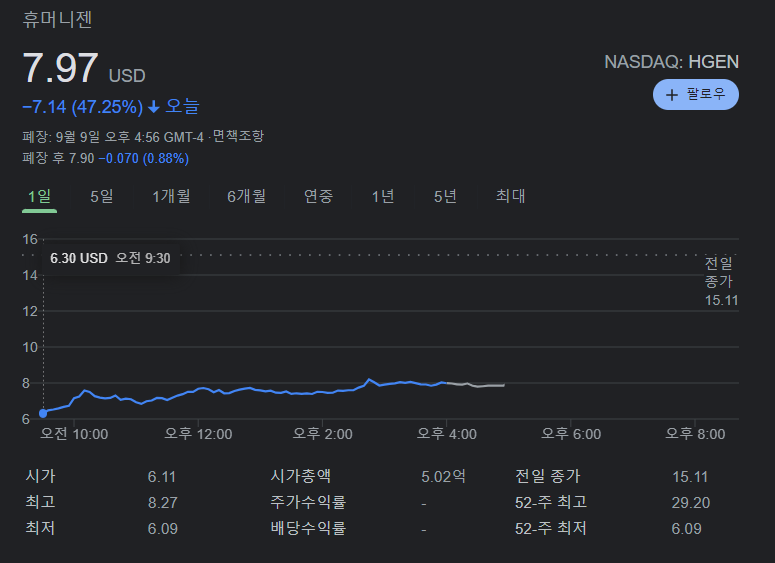775x563 pixels.
Task: Open the 1개월 chart tab
Action: (171, 197)
